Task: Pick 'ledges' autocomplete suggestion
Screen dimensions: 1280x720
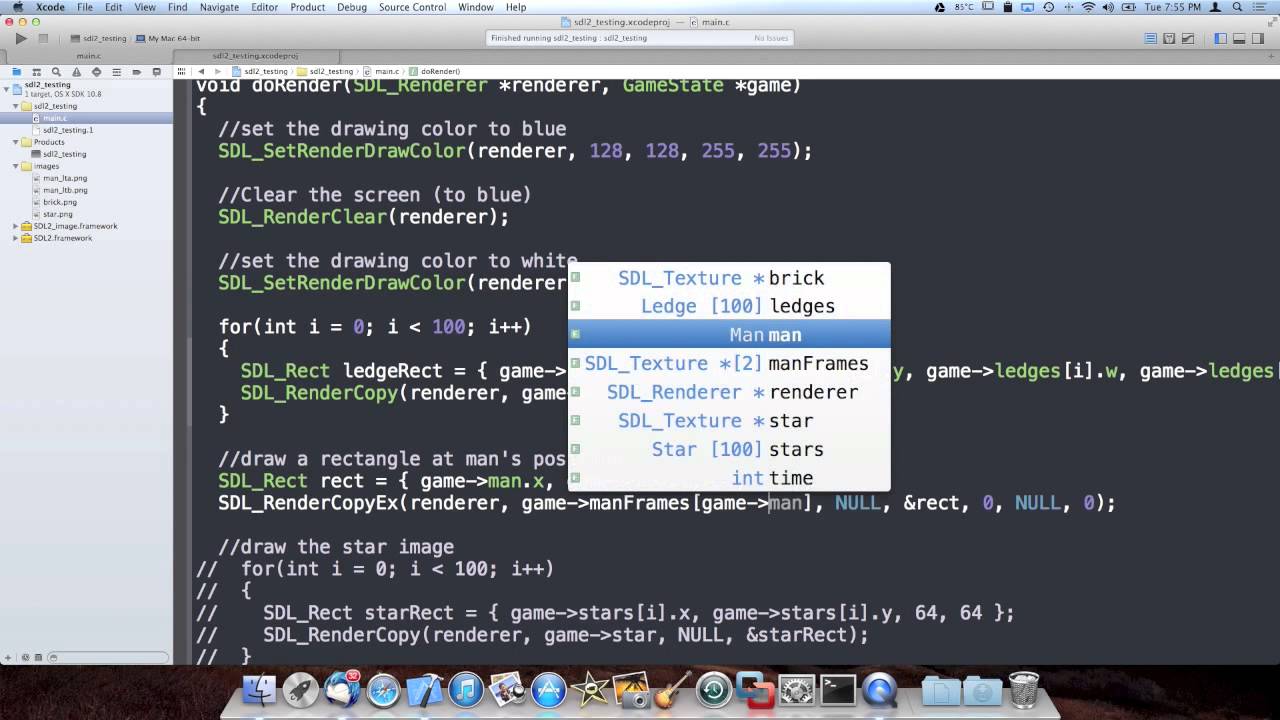Action: [x=729, y=306]
